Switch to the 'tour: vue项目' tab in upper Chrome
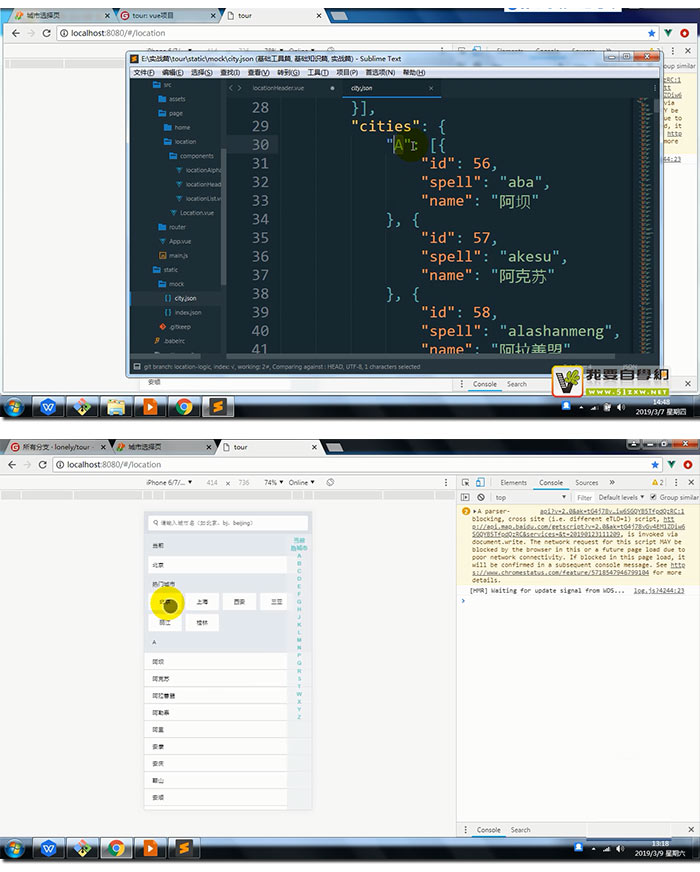700x872 pixels. click(x=167, y=16)
